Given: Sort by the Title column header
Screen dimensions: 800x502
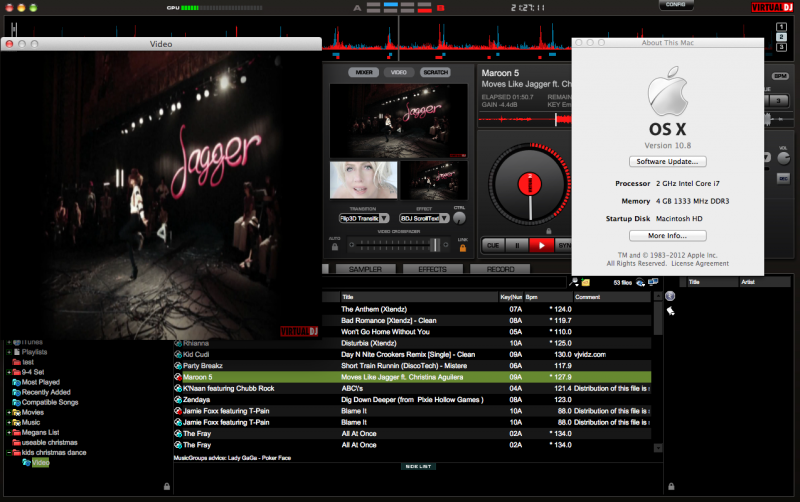Looking at the screenshot, I should (x=419, y=297).
